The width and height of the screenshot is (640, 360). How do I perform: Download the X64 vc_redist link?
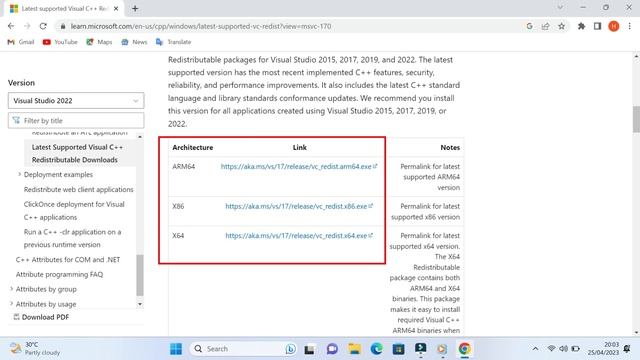coord(298,236)
